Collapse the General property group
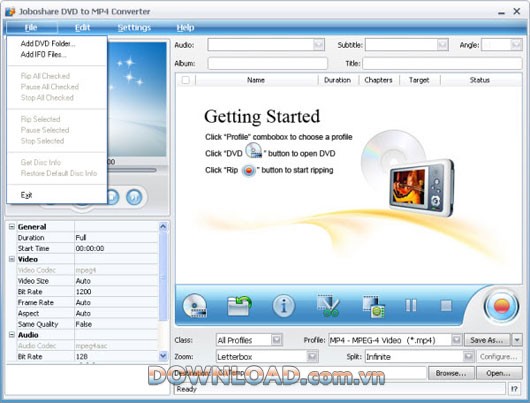Image resolution: width=530 pixels, height=403 pixels. 11,227
